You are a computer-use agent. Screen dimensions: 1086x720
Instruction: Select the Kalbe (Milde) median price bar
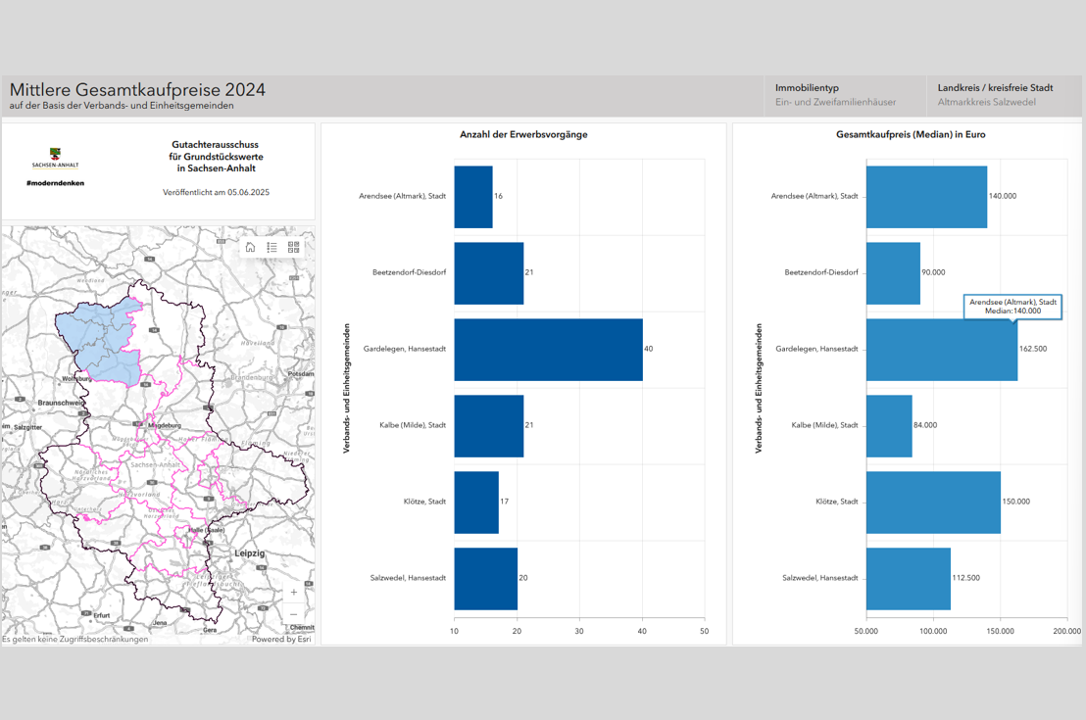click(888, 425)
